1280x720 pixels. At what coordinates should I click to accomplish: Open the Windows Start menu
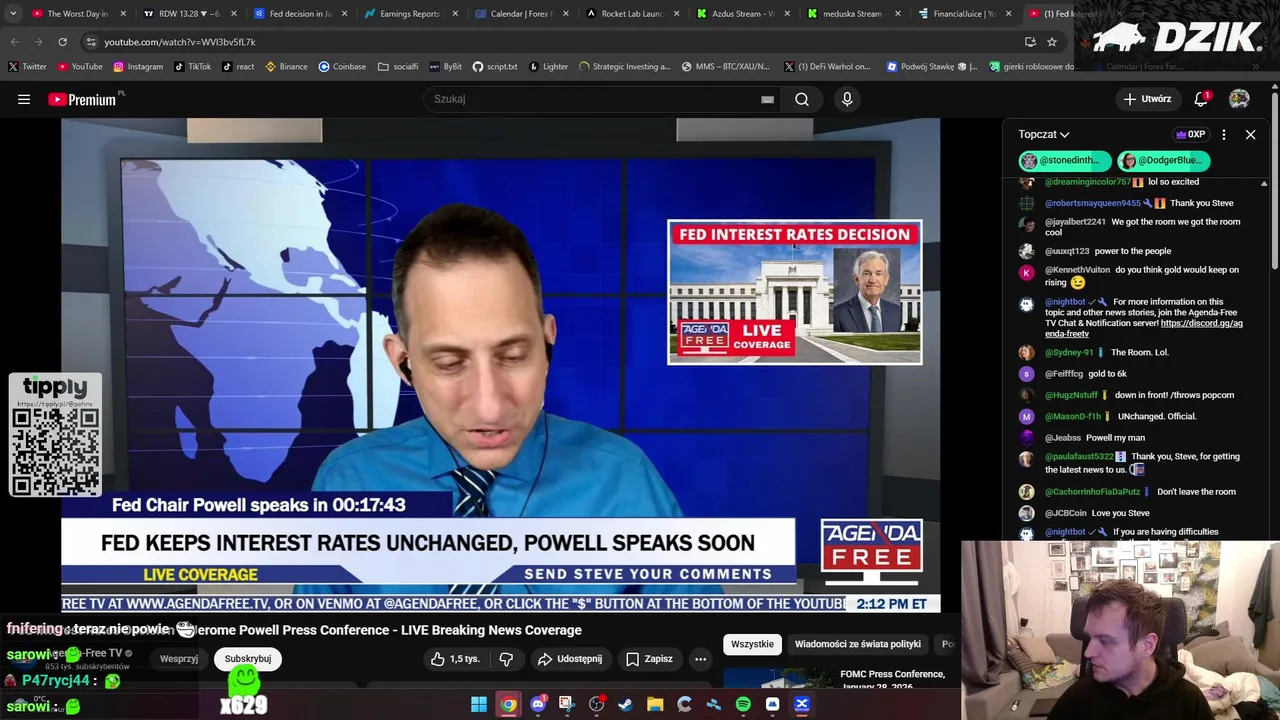[479, 705]
